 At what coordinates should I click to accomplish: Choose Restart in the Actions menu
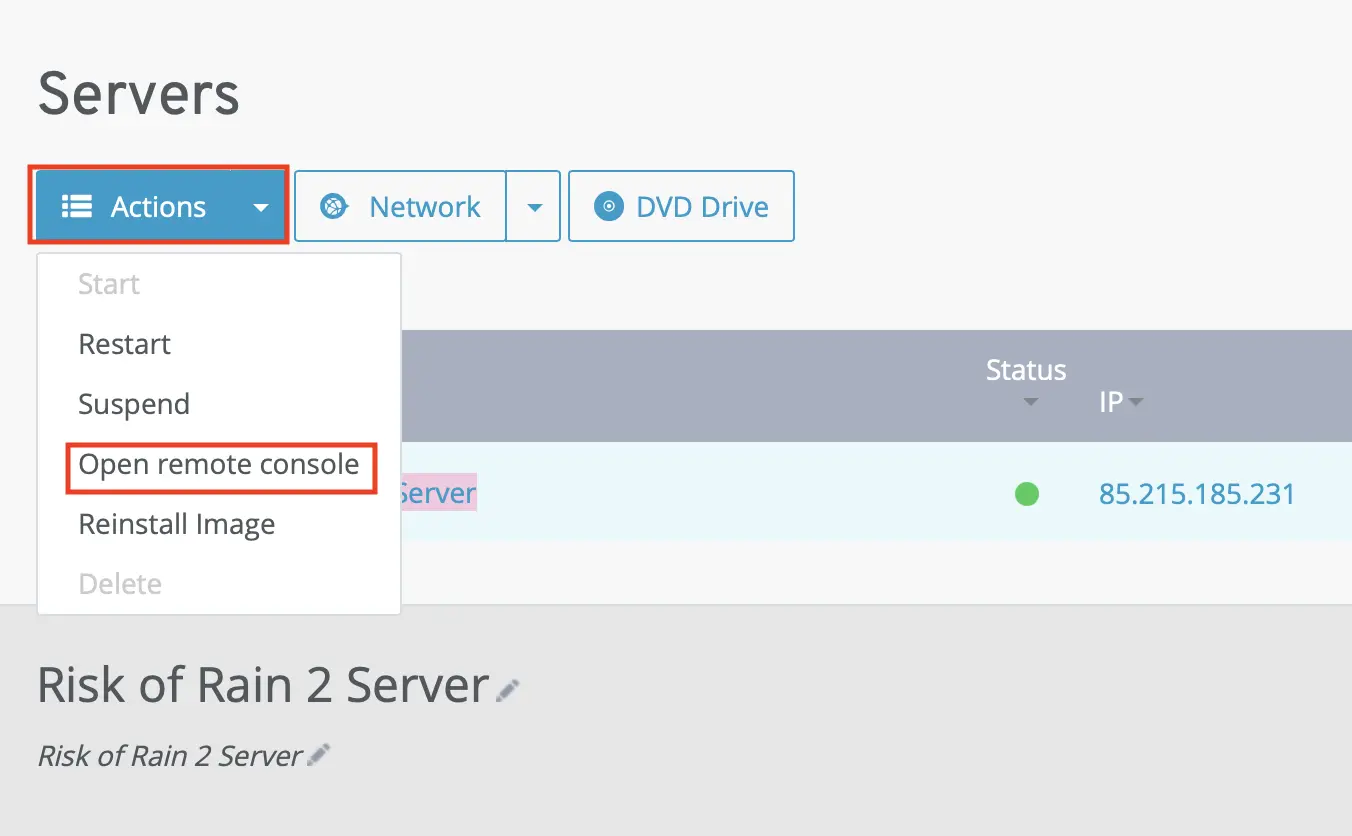click(125, 344)
